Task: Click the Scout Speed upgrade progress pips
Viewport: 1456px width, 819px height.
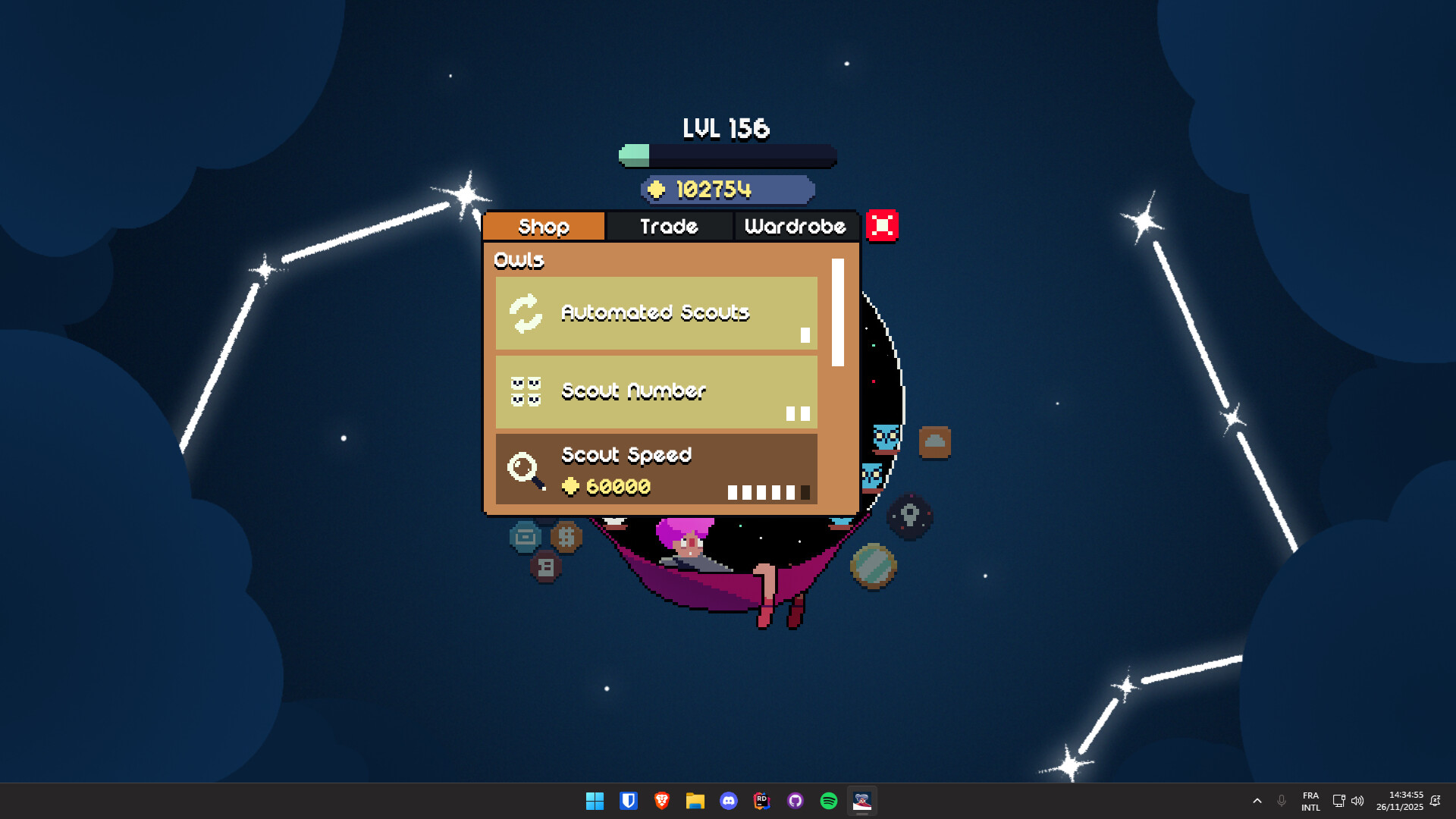Action: 767,492
